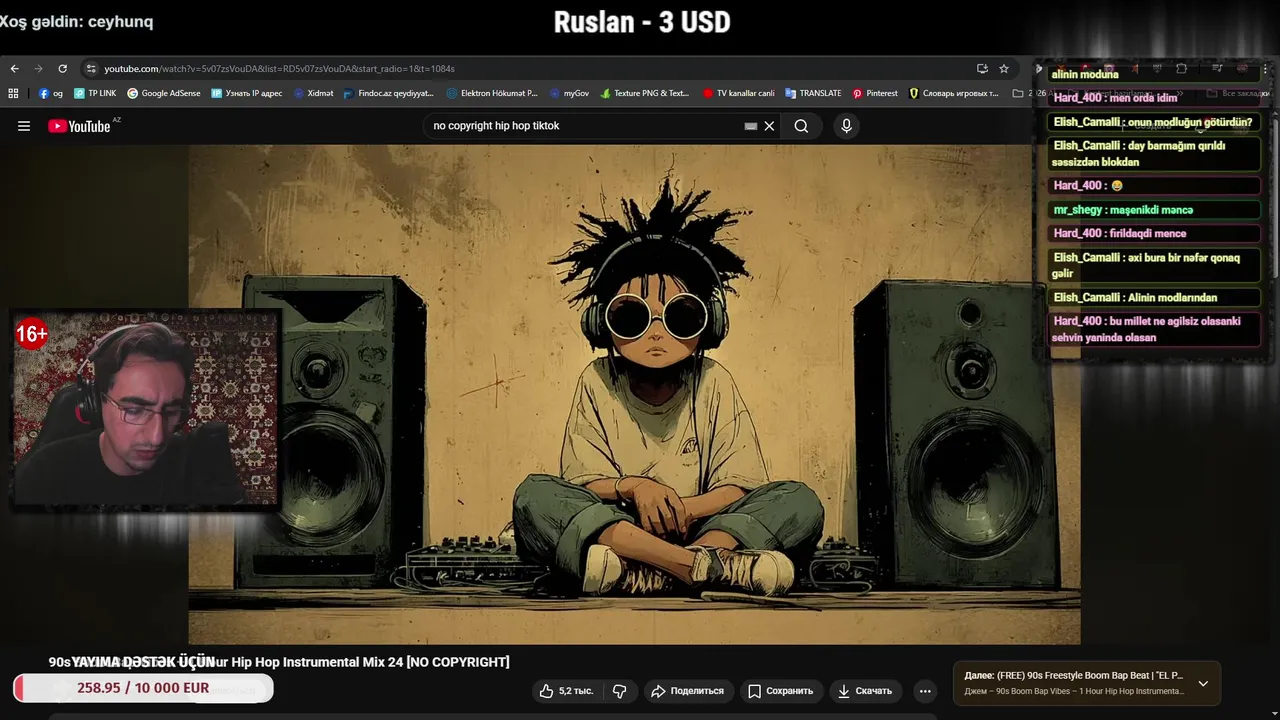Start voice search with the microphone icon
Image resolution: width=1280 pixels, height=720 pixels.
pos(846,126)
